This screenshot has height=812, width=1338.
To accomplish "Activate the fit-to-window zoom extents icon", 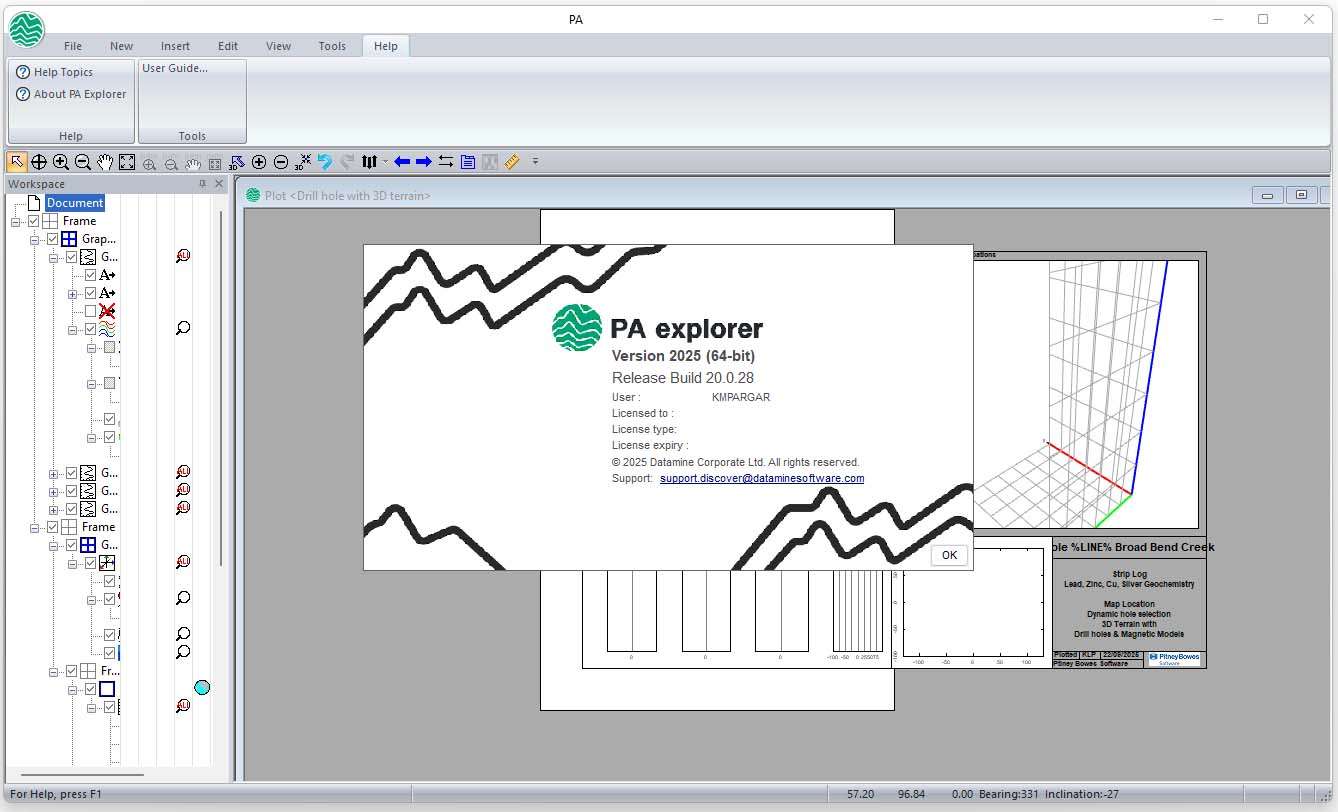I will [127, 162].
